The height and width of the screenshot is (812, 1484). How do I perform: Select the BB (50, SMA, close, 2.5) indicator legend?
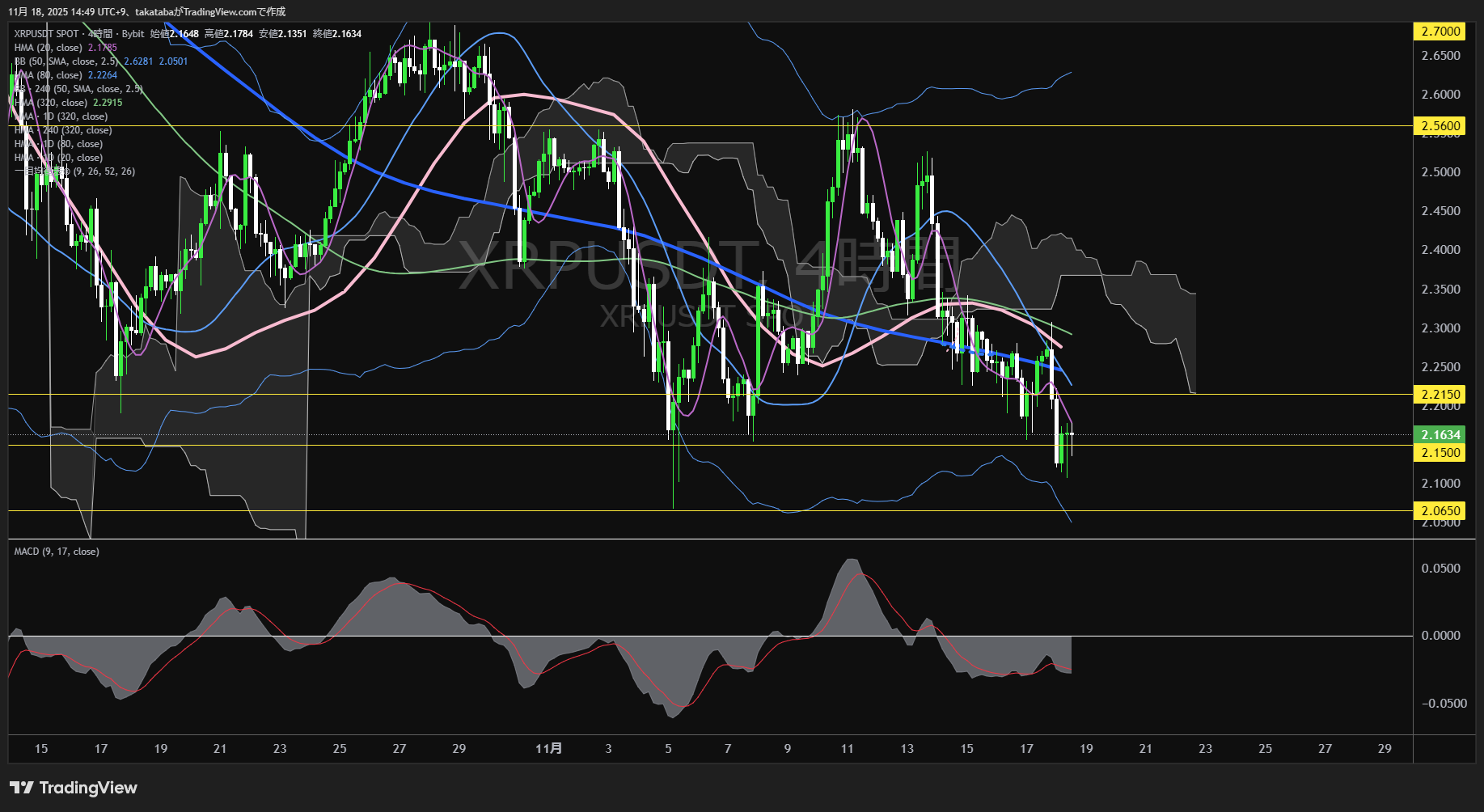(66, 61)
